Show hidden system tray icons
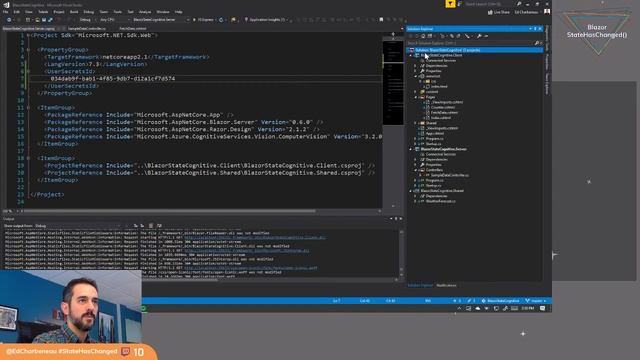 (459, 309)
